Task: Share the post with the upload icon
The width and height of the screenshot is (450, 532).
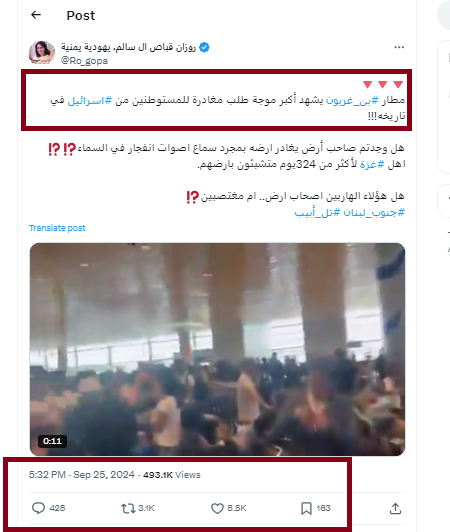Action: pyautogui.click(x=395, y=508)
